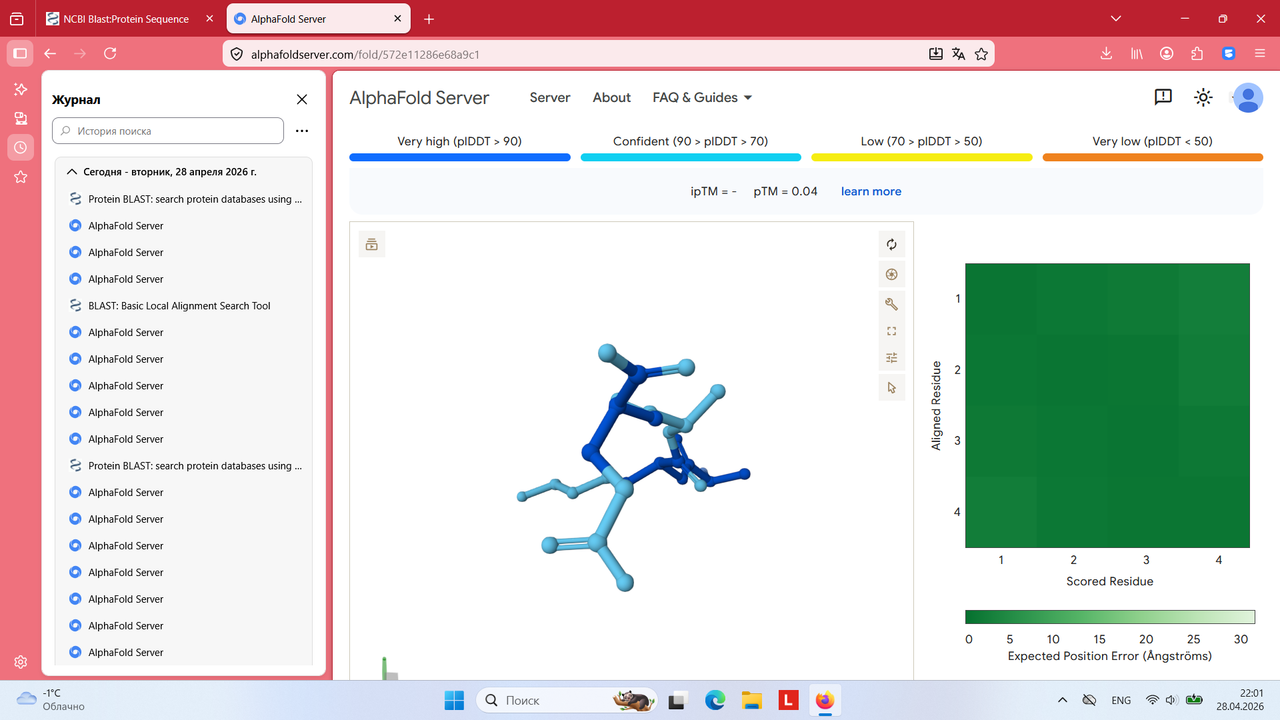Click the AlphaFold Server logo title

419,97
